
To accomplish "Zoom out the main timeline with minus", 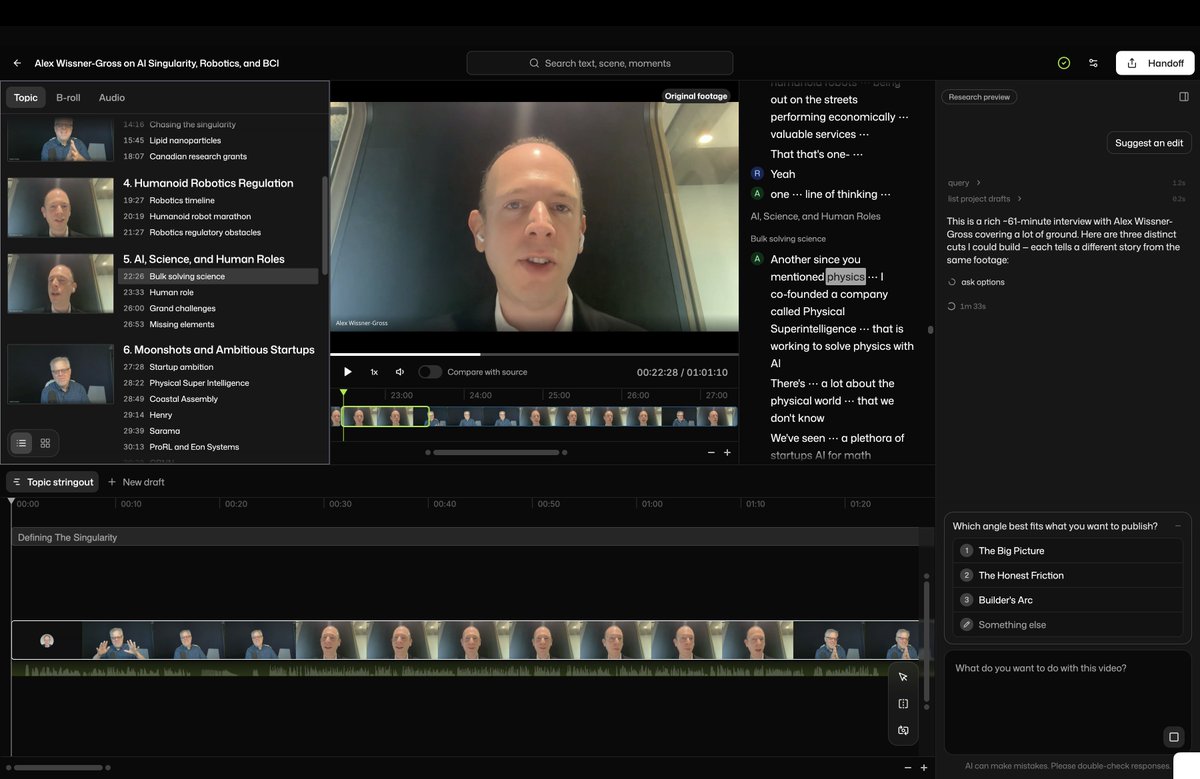I will (x=908, y=768).
